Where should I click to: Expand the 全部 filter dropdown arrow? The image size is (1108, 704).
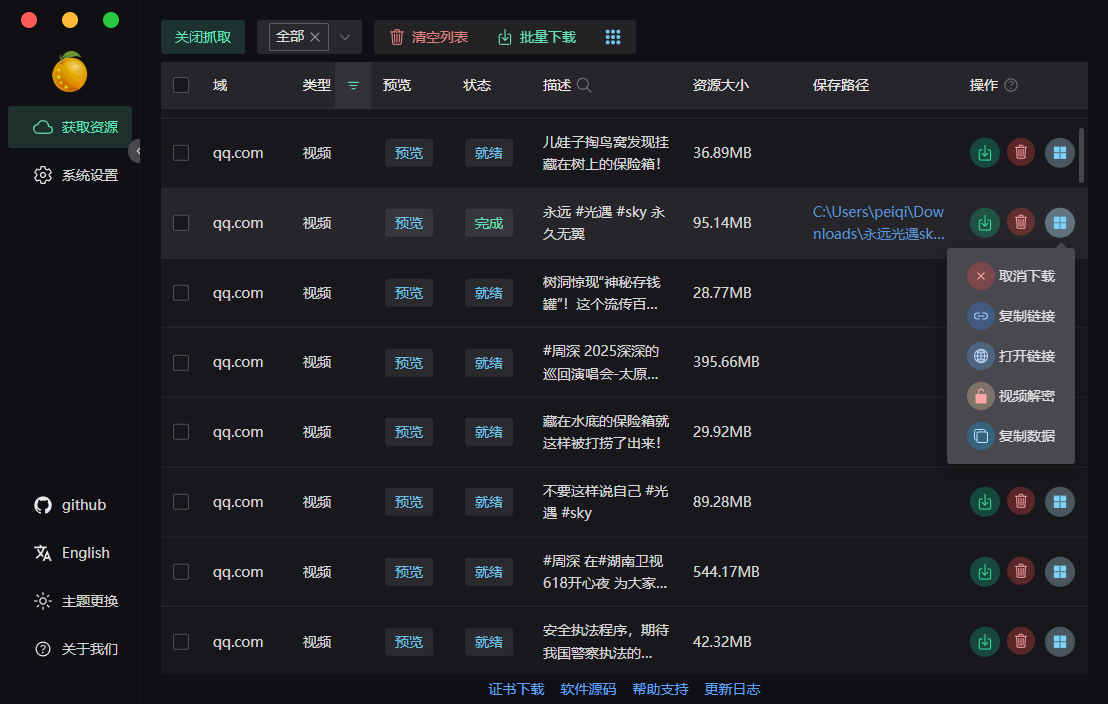pyautogui.click(x=345, y=37)
